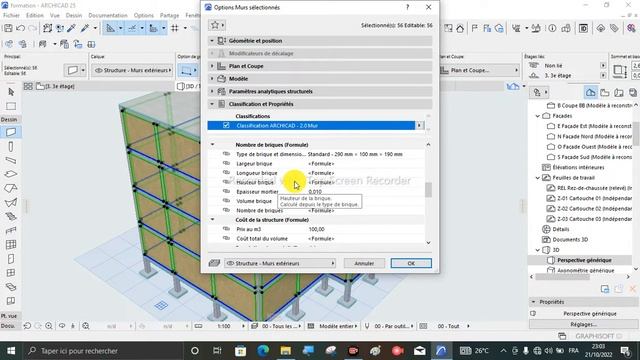Image resolution: width=640 pixels, height=360 pixels.
Task: Open the Edge browser from taskbar
Action: click(263, 351)
